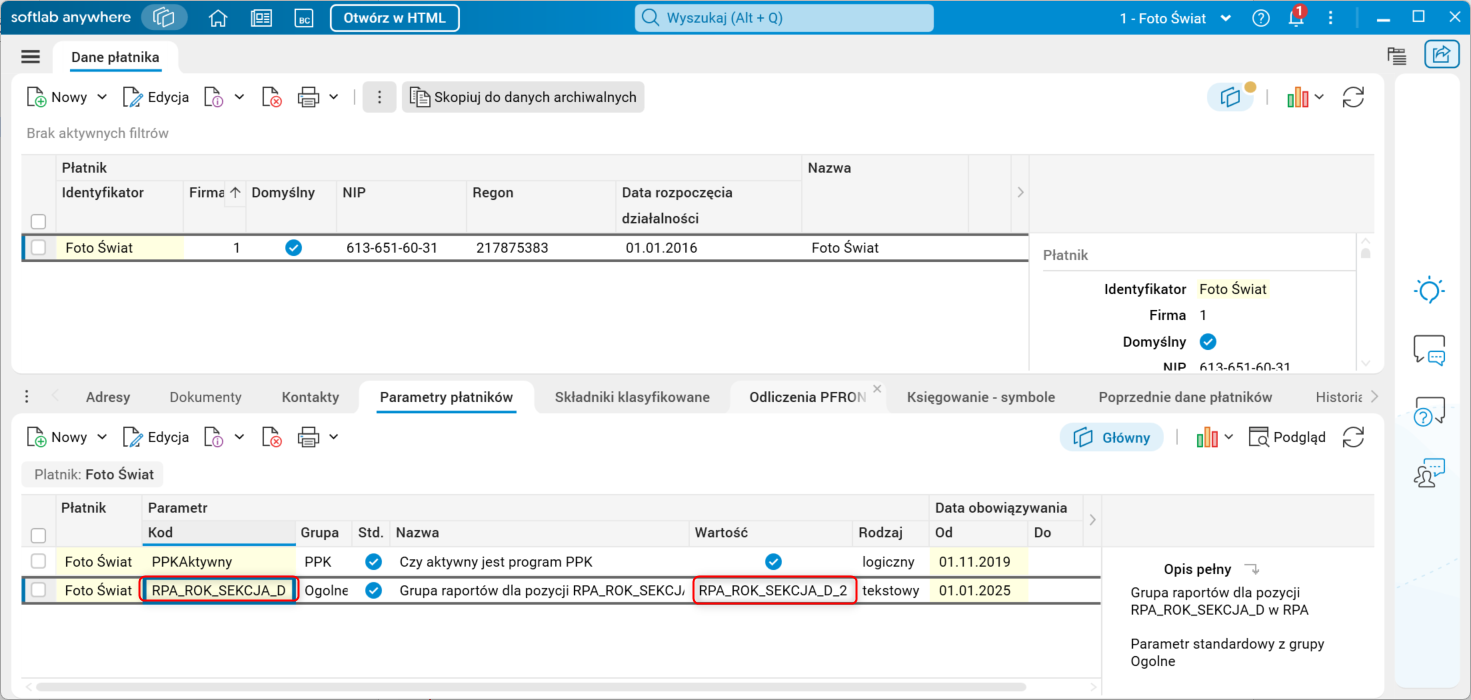Switch to Poprzednie dane płatników tab

pyautogui.click(x=1185, y=397)
